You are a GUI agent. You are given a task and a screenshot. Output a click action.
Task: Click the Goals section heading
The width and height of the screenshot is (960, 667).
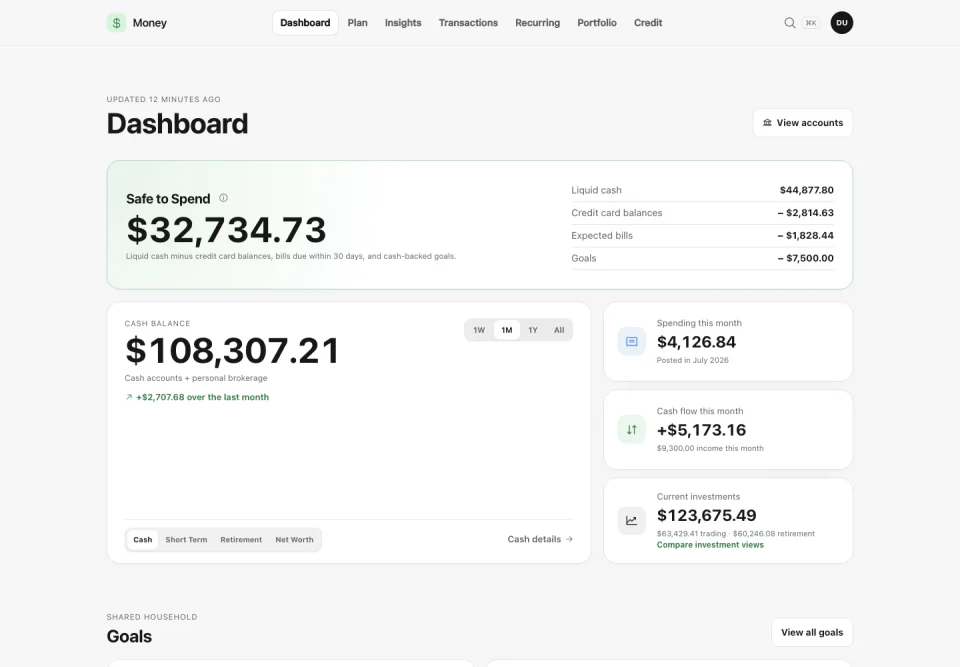[129, 636]
